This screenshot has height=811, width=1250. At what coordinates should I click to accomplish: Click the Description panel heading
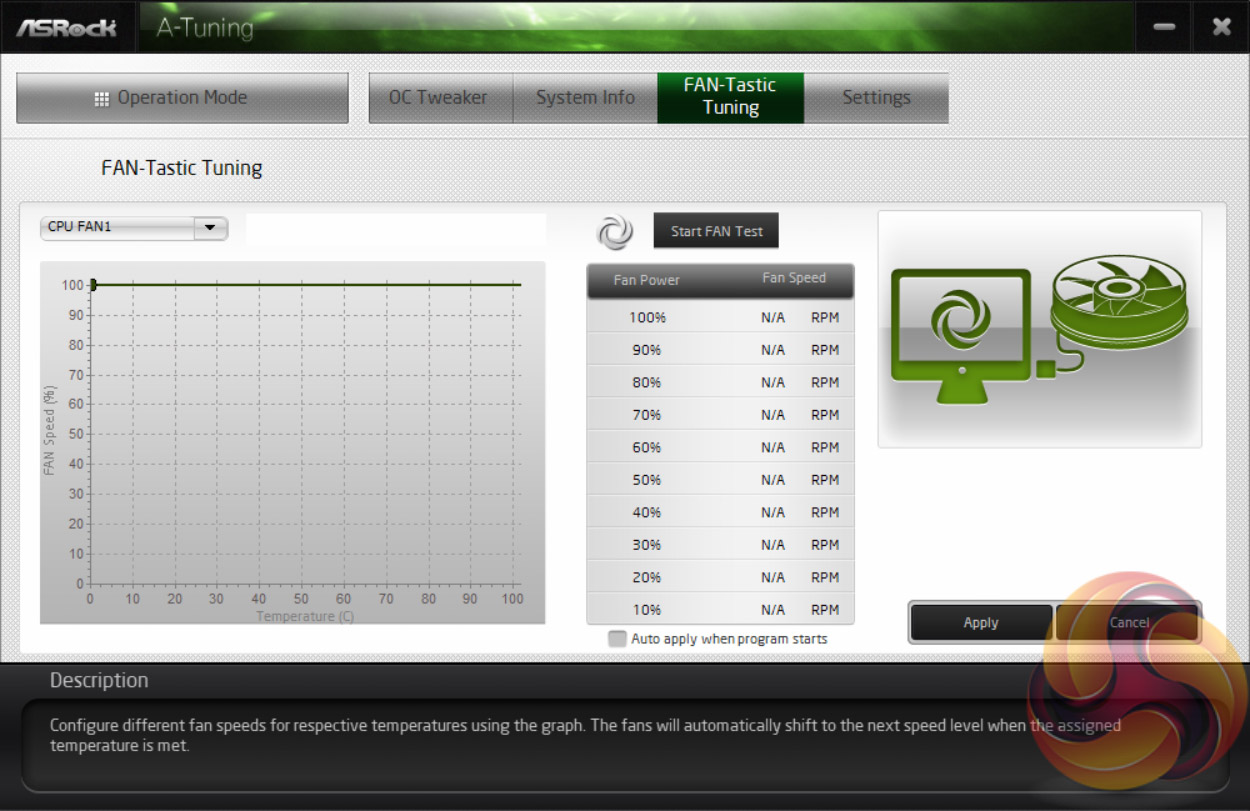click(x=99, y=681)
